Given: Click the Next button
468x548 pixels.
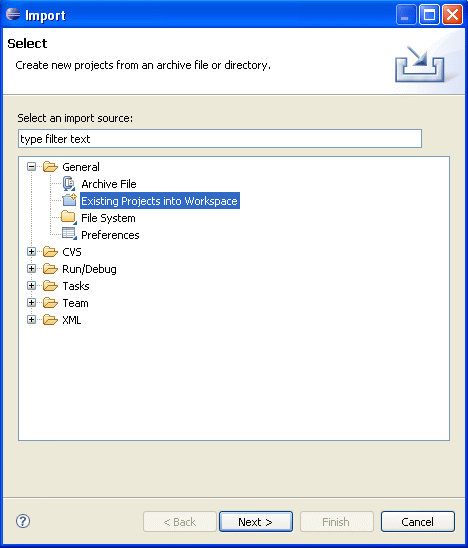Looking at the screenshot, I should (256, 522).
